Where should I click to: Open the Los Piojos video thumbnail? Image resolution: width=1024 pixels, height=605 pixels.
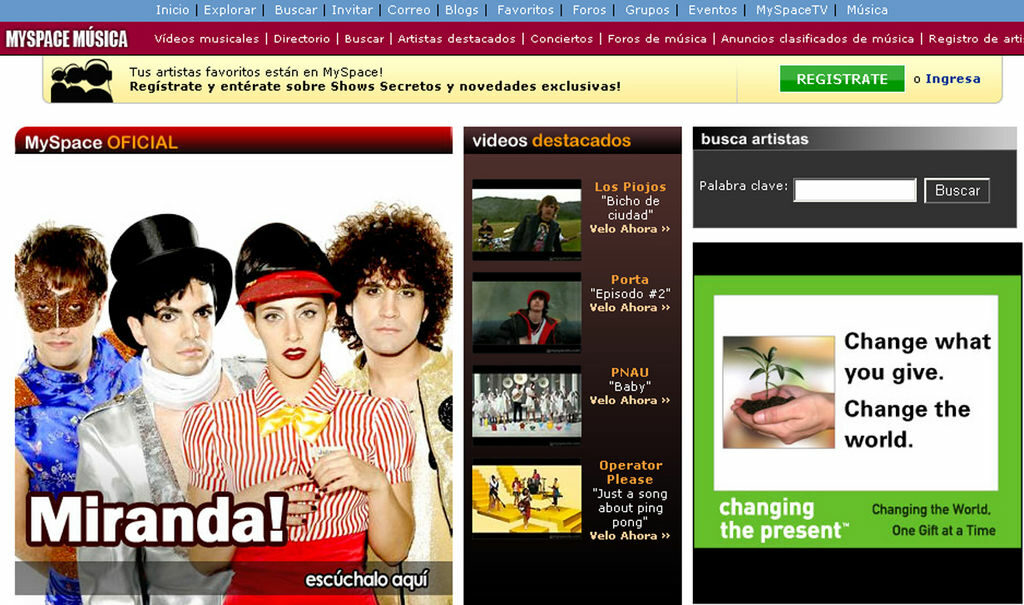coord(526,220)
